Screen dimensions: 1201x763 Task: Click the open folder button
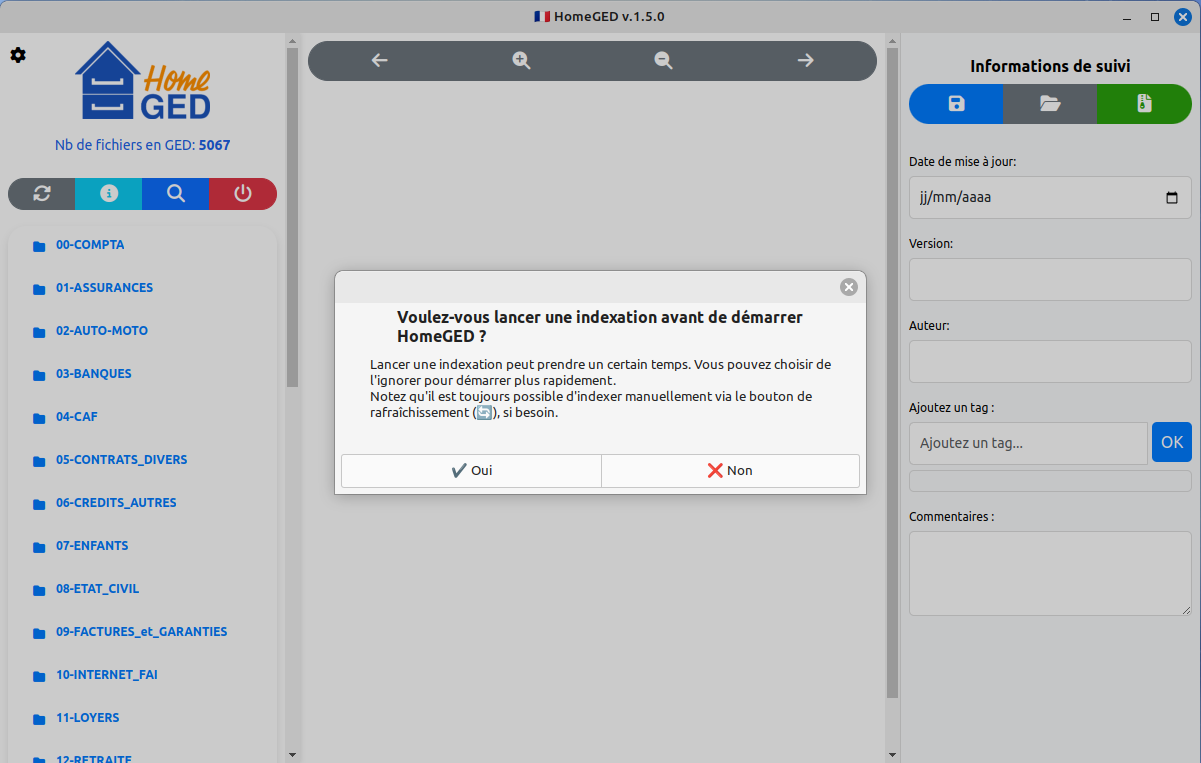1050,104
